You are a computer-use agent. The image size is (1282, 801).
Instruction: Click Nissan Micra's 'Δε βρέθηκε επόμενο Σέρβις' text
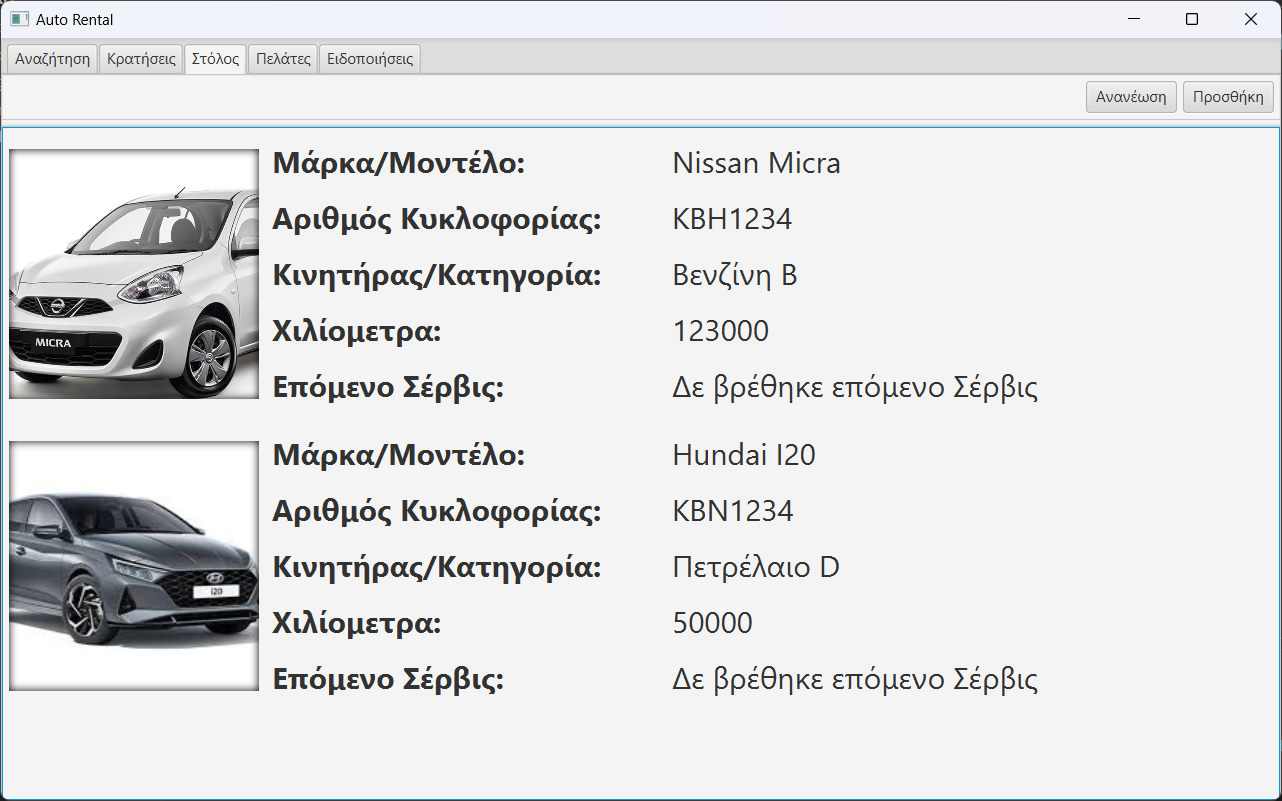click(855, 387)
